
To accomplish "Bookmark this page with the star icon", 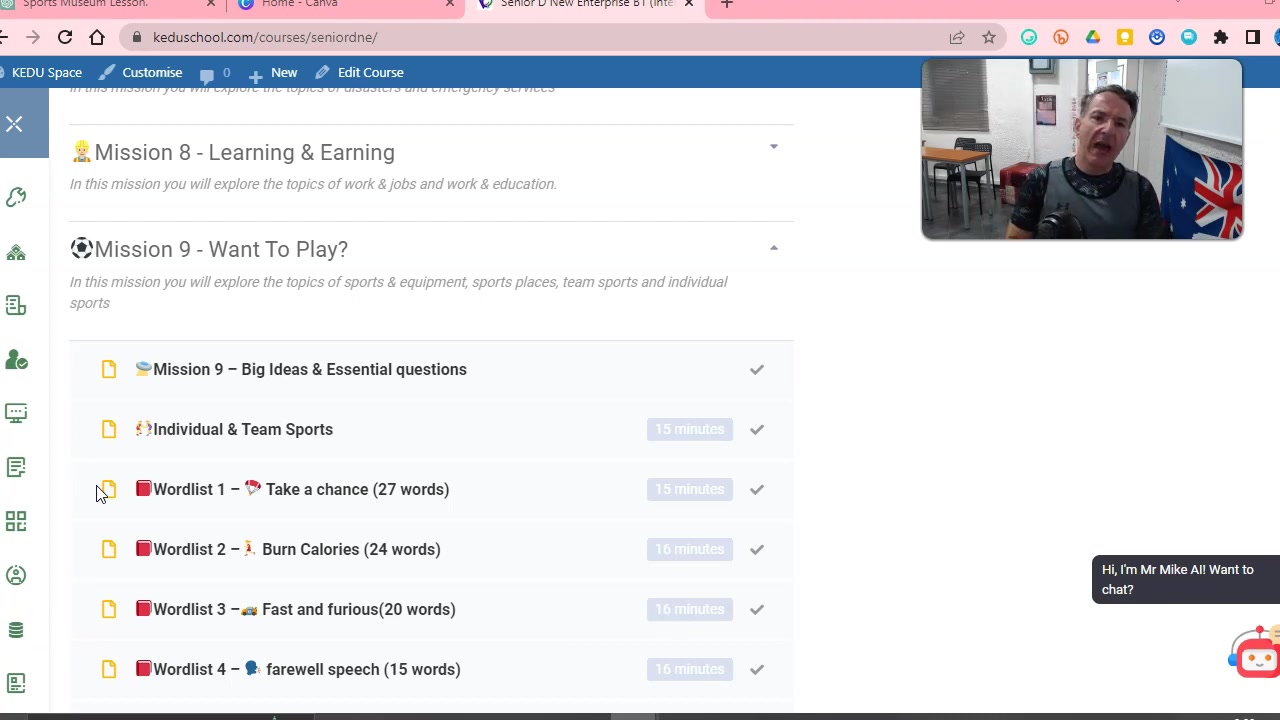I will (x=989, y=37).
